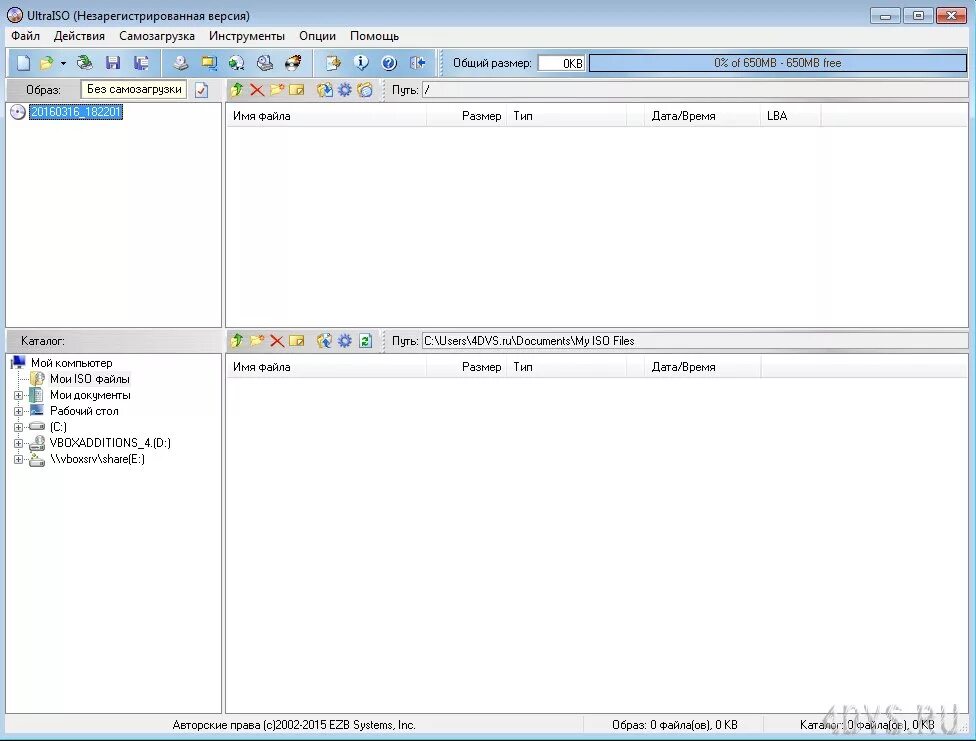The image size is (976, 741).
Task: Open CD/DVD via green arrow disc icon
Action: tap(85, 63)
